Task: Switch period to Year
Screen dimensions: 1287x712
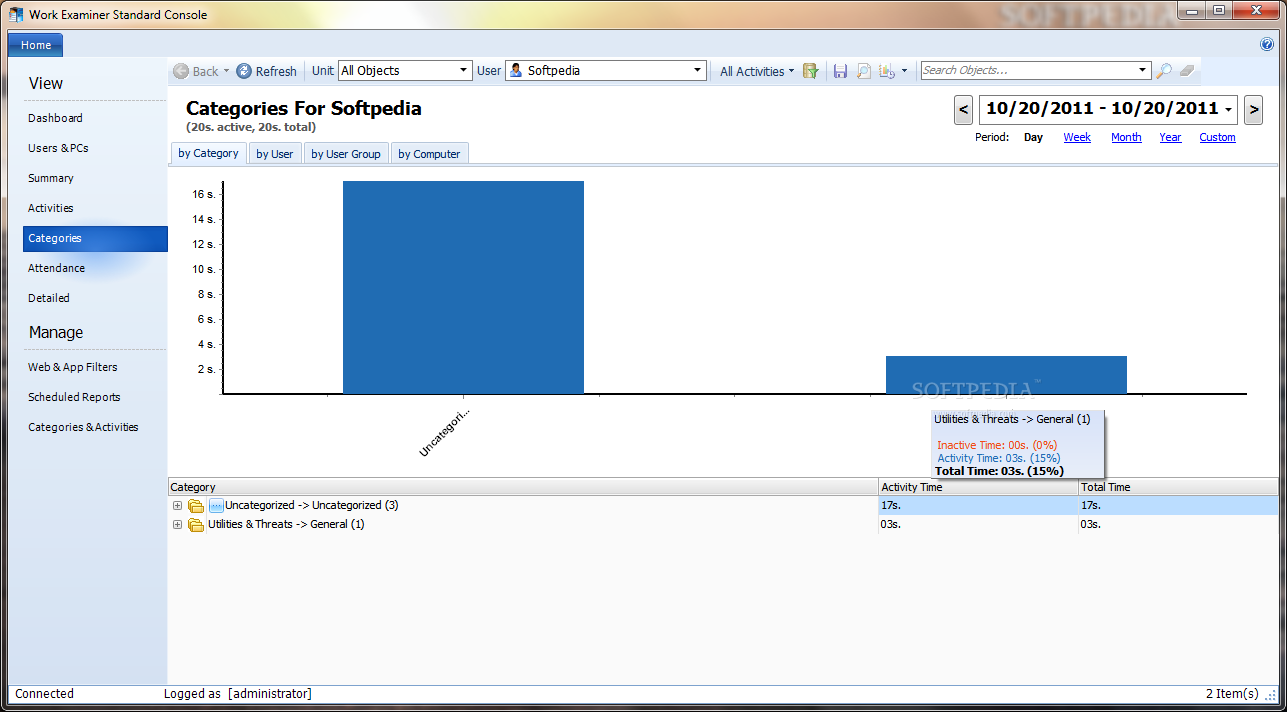Action: coord(1170,138)
